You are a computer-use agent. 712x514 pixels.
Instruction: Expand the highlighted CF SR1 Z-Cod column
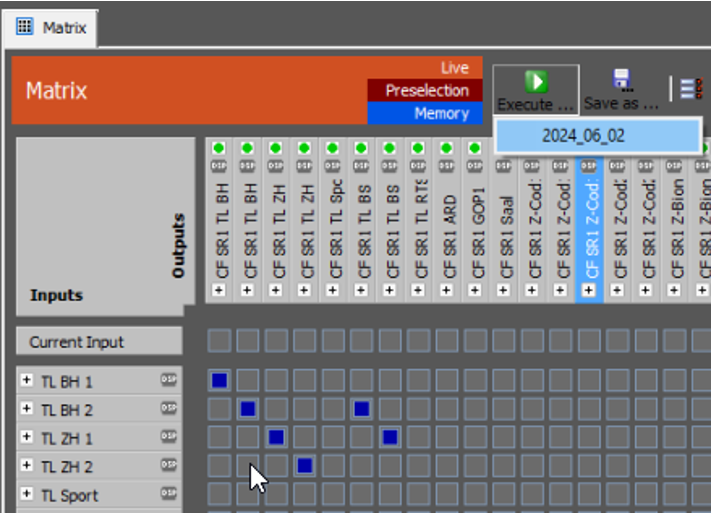[588, 290]
